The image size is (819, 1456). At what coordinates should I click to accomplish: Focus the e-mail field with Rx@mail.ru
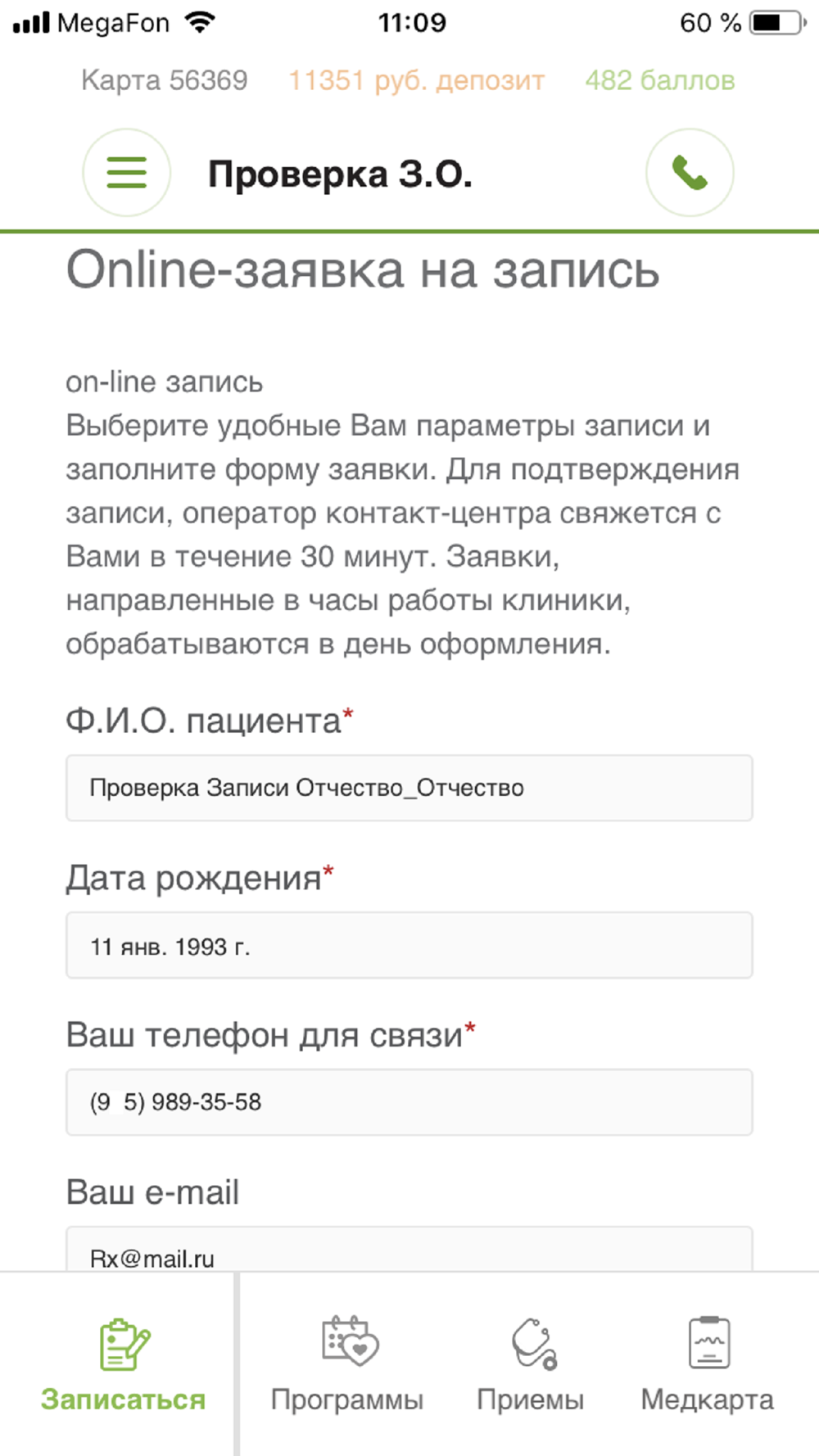[409, 1250]
